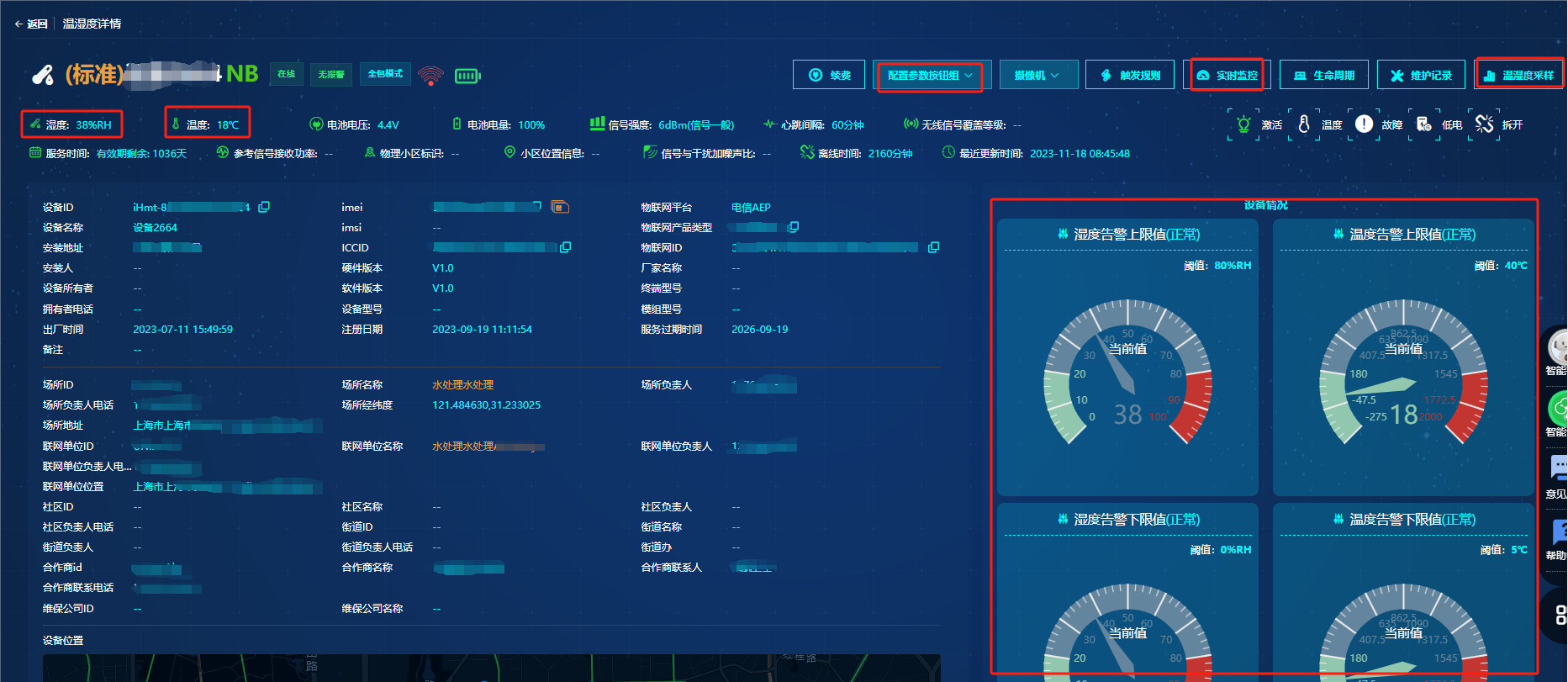Expand the 配置参数按钮组 dropdown
This screenshot has width=1568, height=682.
[x=932, y=75]
